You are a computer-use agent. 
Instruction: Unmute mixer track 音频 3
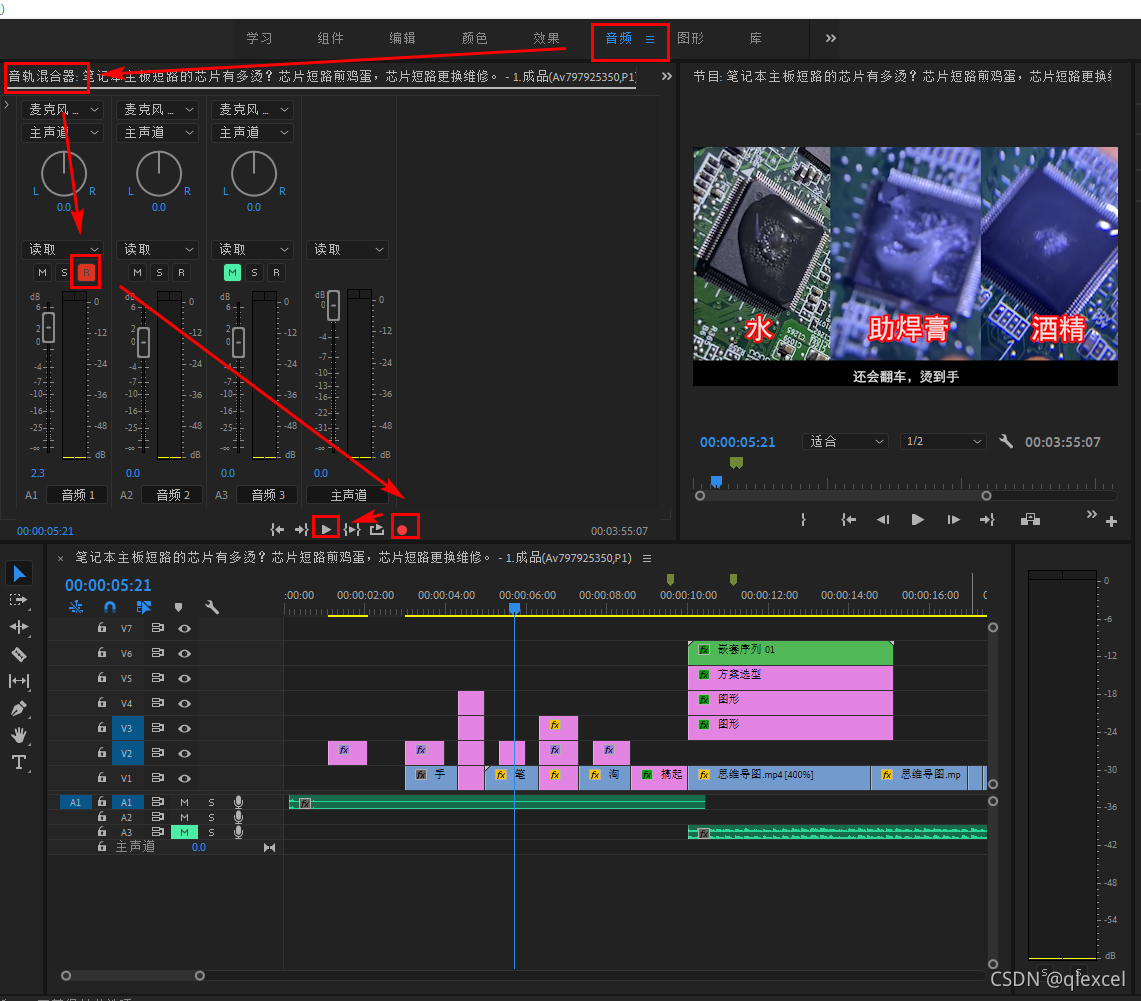232,272
